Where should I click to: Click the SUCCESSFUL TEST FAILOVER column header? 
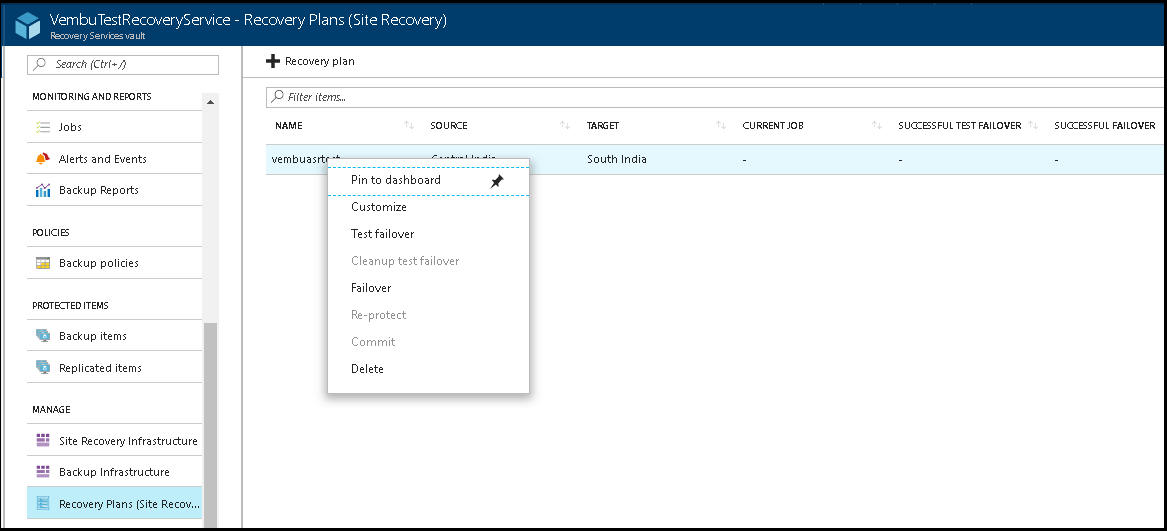pyautogui.click(x=959, y=125)
